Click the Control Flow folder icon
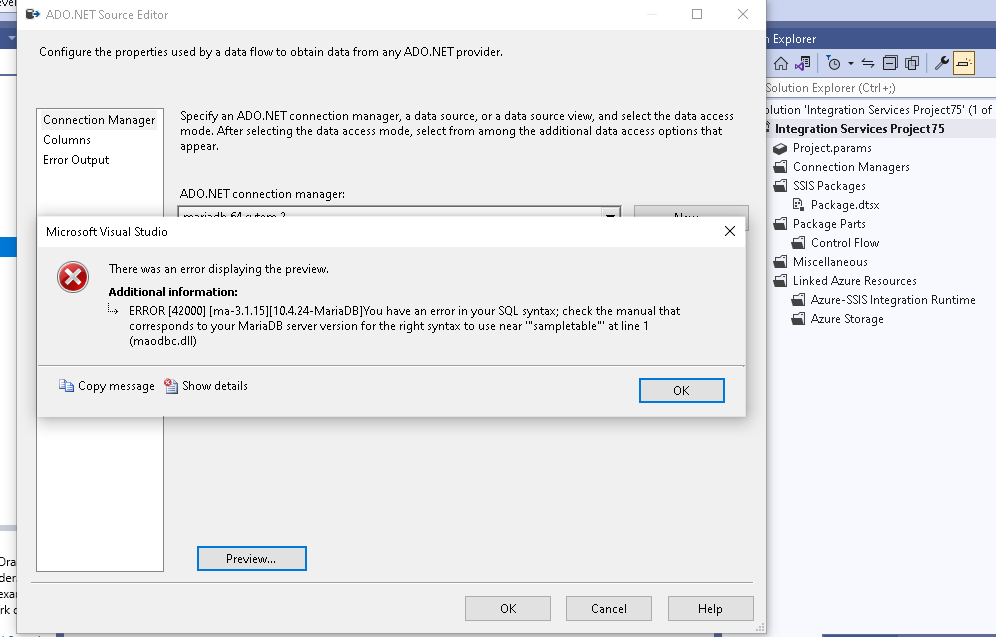The height and width of the screenshot is (637, 996). coord(798,243)
